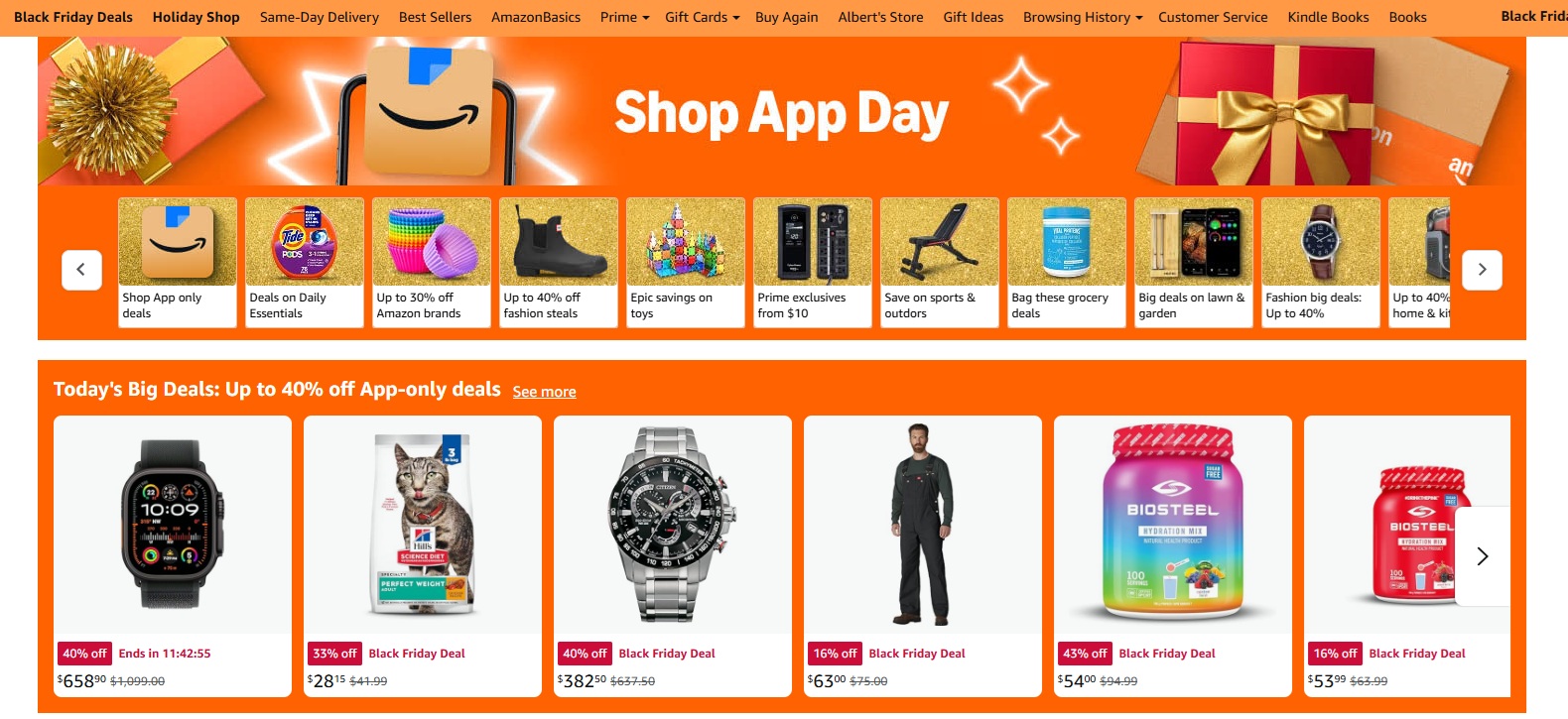View the Apple Watch Ultra deal card
This screenshot has height=719, width=1568.
173,556
